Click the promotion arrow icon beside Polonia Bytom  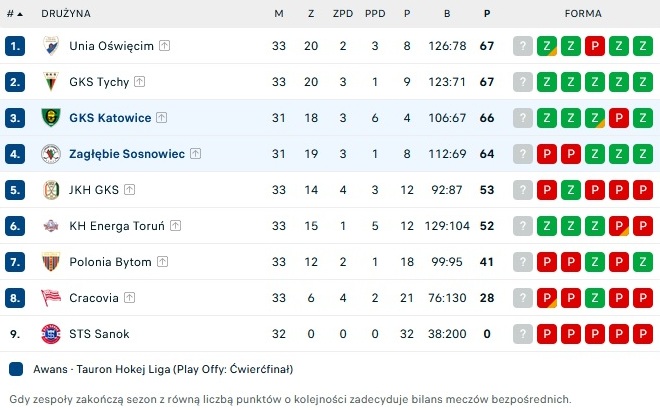pos(162,262)
